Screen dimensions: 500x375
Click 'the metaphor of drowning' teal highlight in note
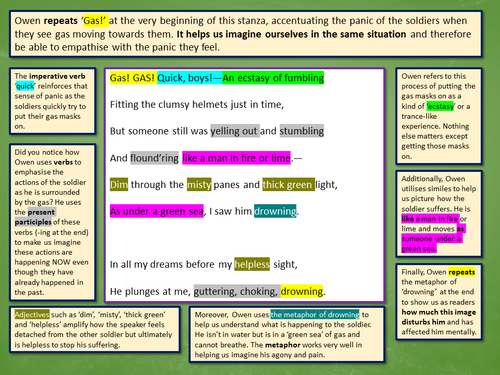[x=315, y=314]
